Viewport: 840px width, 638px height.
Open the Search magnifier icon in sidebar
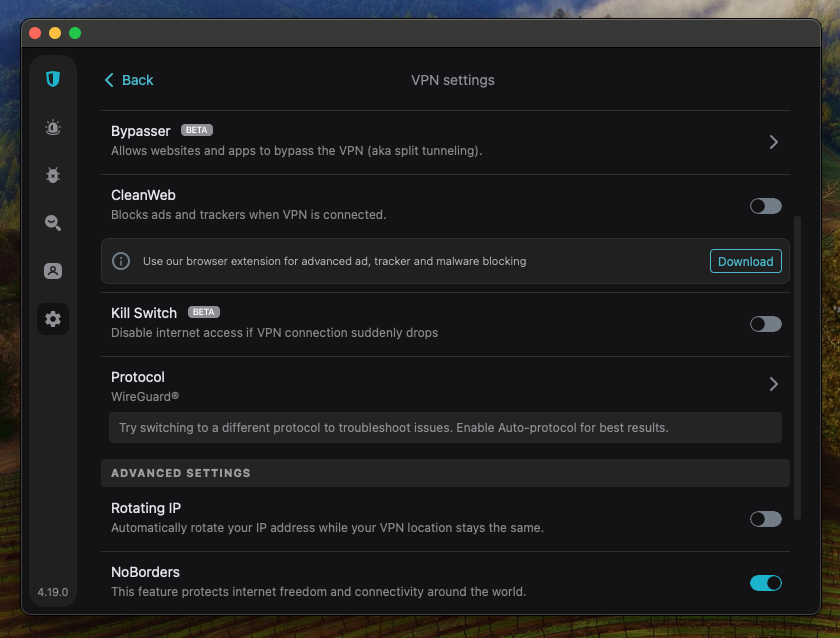52,223
